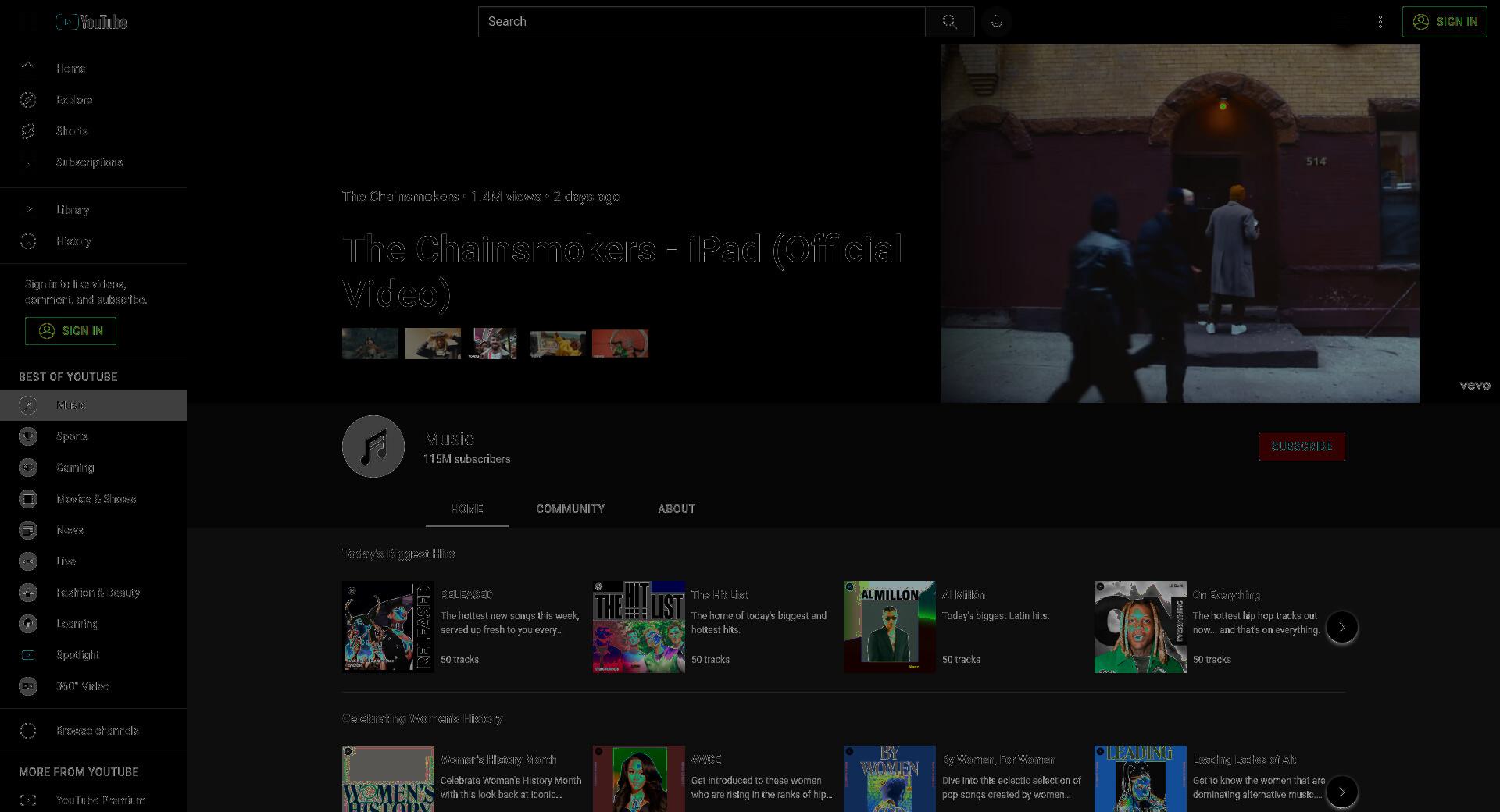The width and height of the screenshot is (1500, 812).
Task: Select fifth red thumbnail under video title
Action: [620, 344]
